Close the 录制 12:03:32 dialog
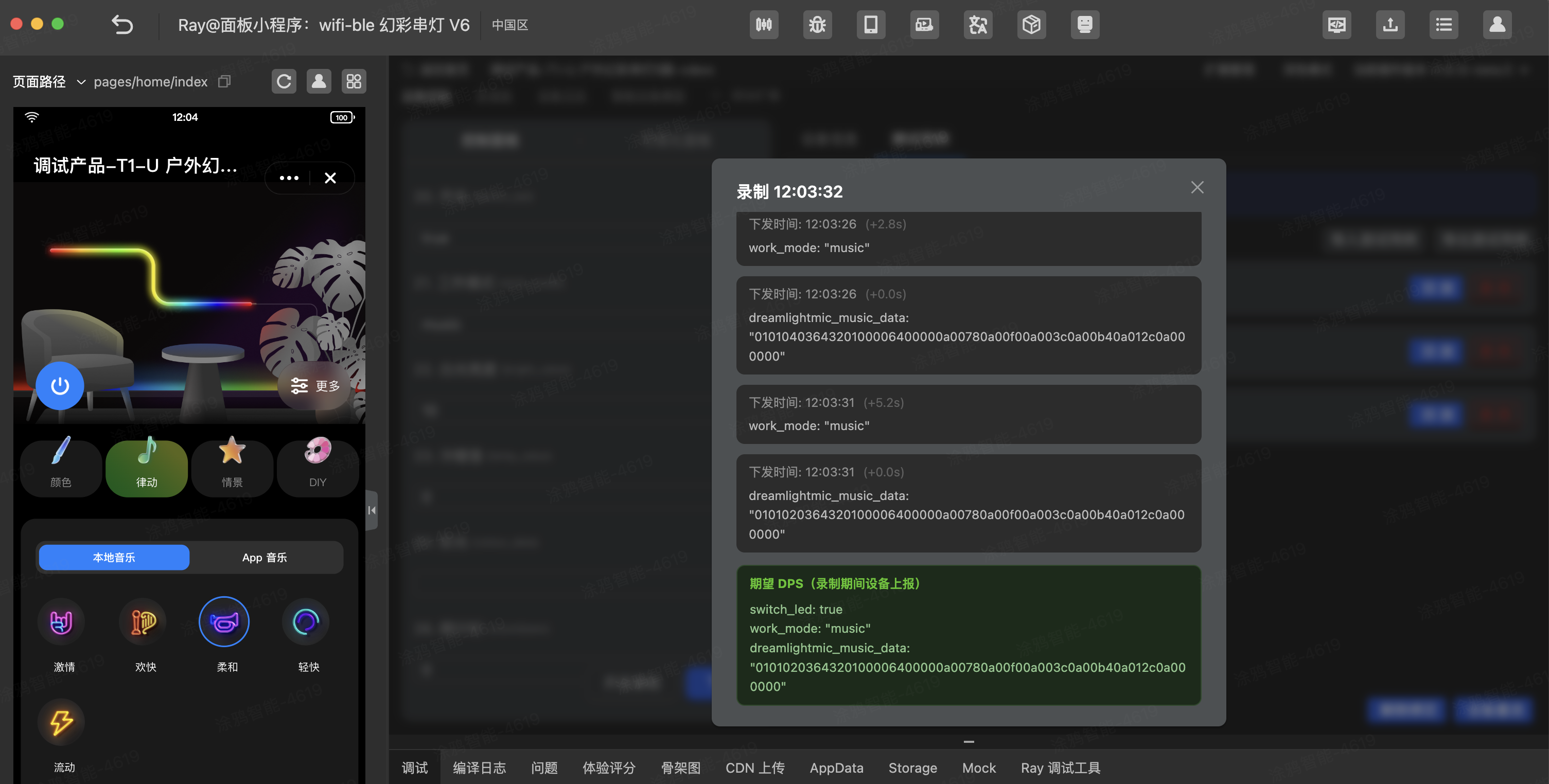 (1196, 187)
